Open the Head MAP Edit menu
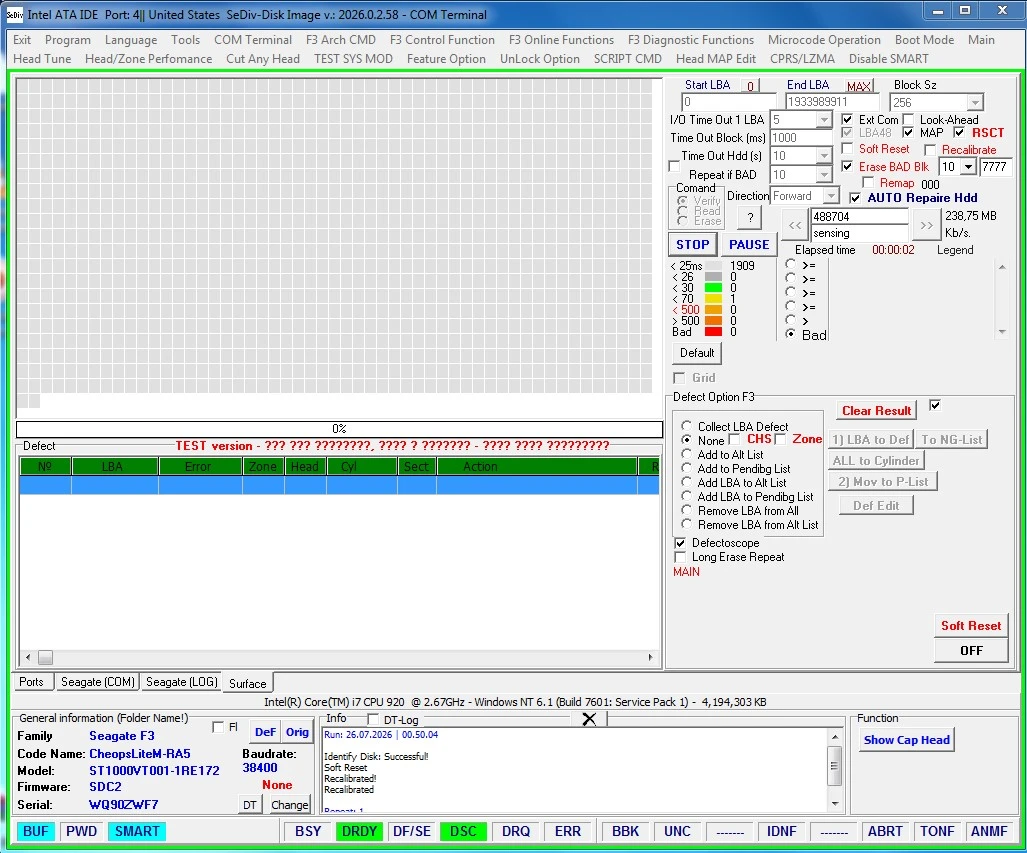Viewport: 1027px width, 853px height. [715, 59]
